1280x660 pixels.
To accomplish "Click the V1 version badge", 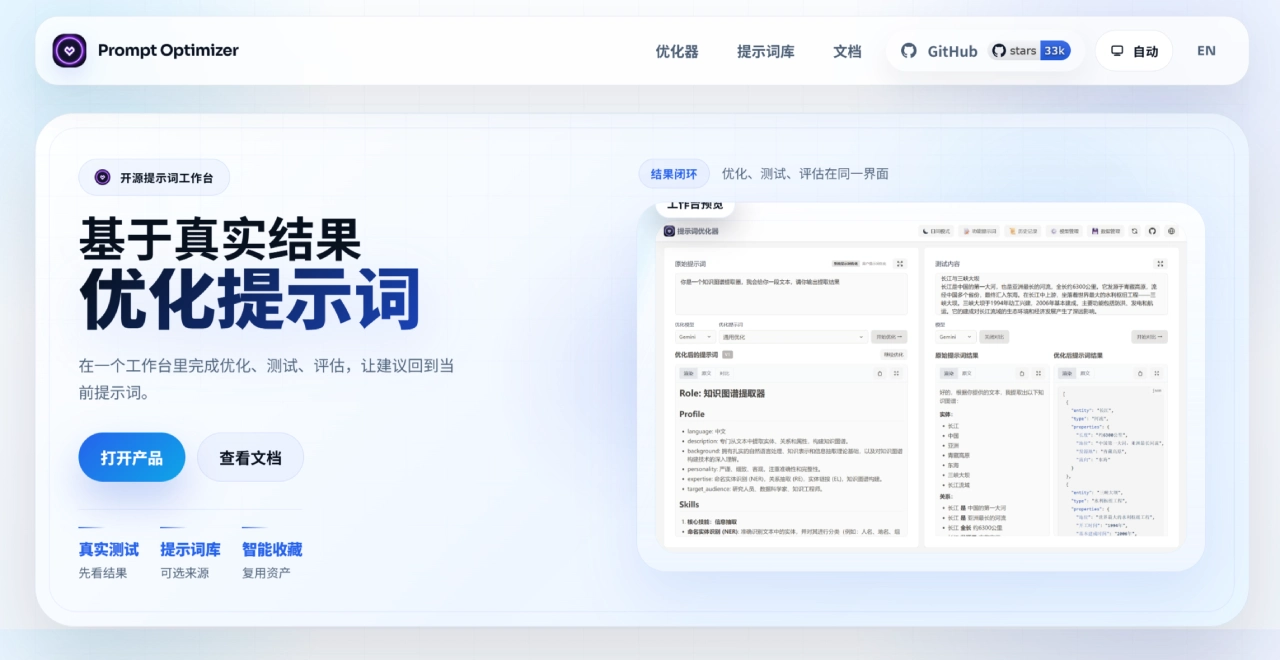I will (727, 354).
